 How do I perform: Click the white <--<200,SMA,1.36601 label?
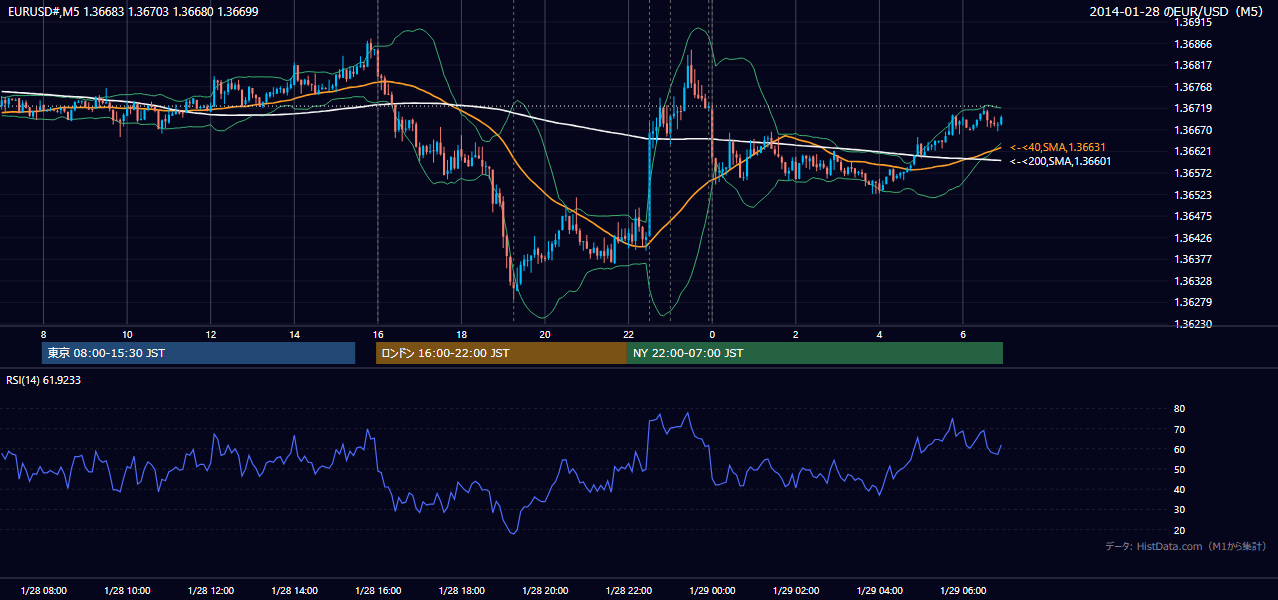1060,161
